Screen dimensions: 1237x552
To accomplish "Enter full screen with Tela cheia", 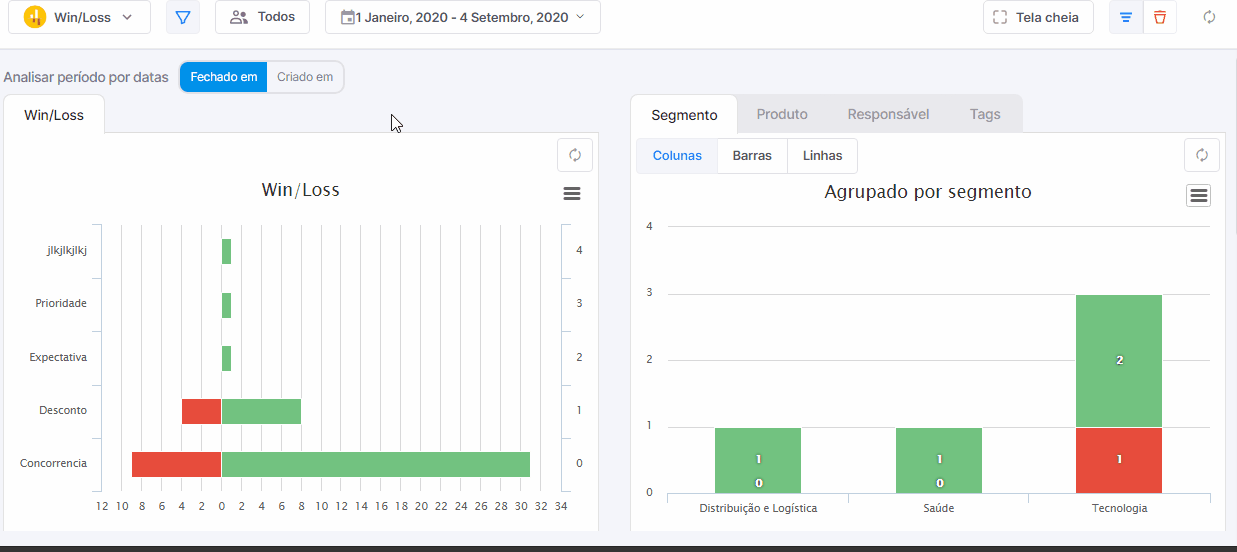I will click(1038, 17).
